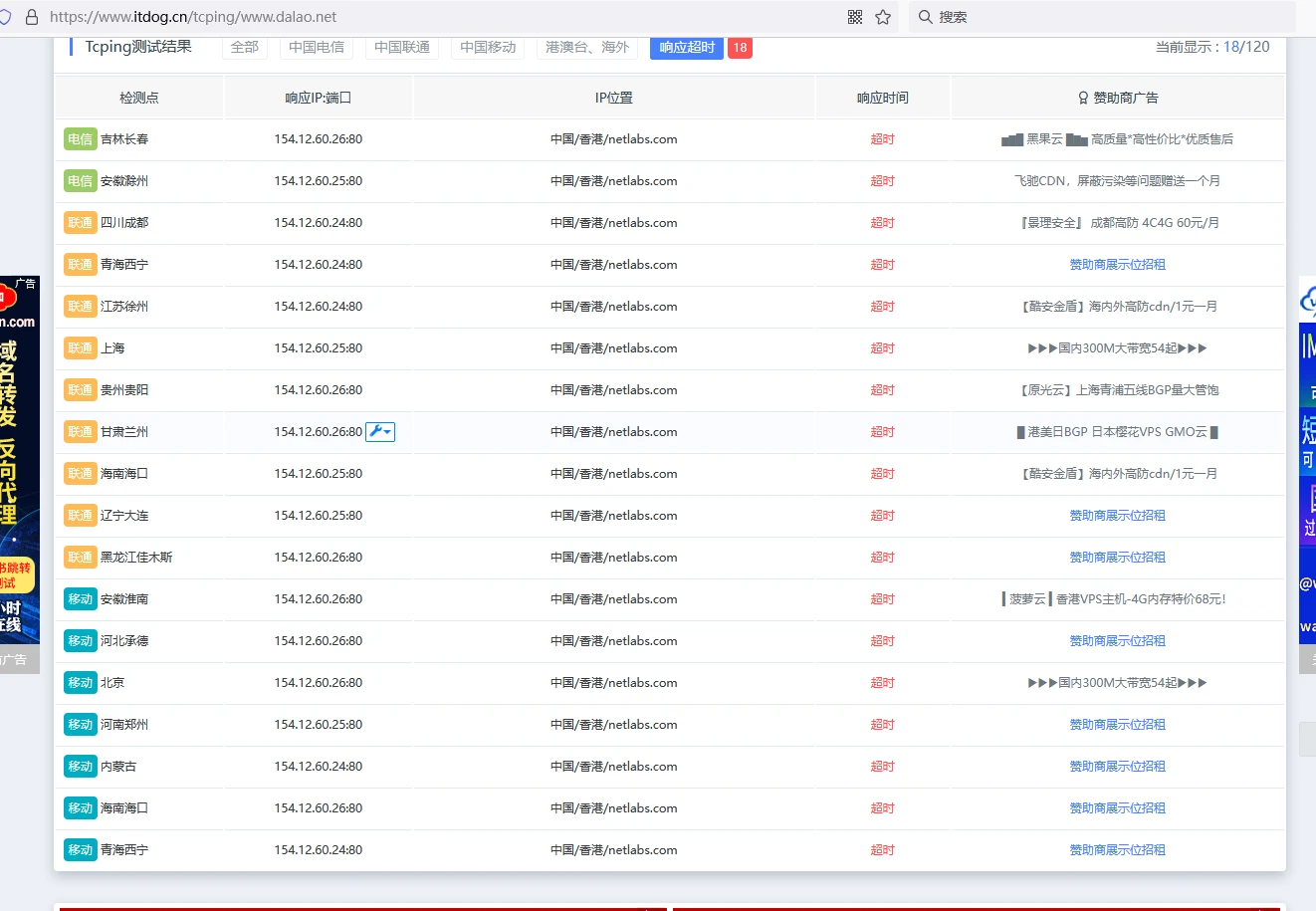Click the red 18 timeout count badge
The width and height of the screenshot is (1316, 911).
(x=740, y=47)
